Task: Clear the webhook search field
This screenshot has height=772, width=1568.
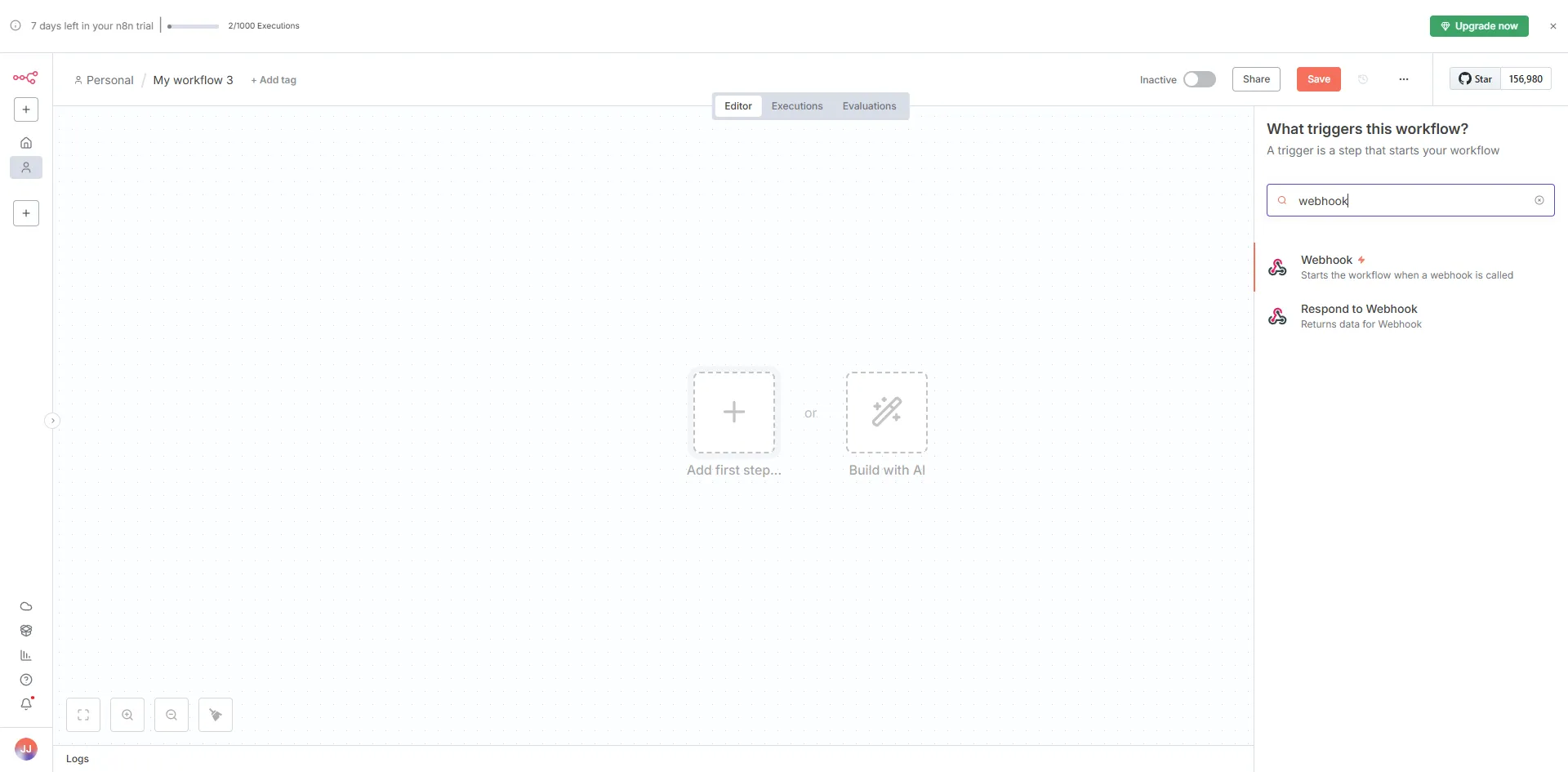Action: 1539,200
